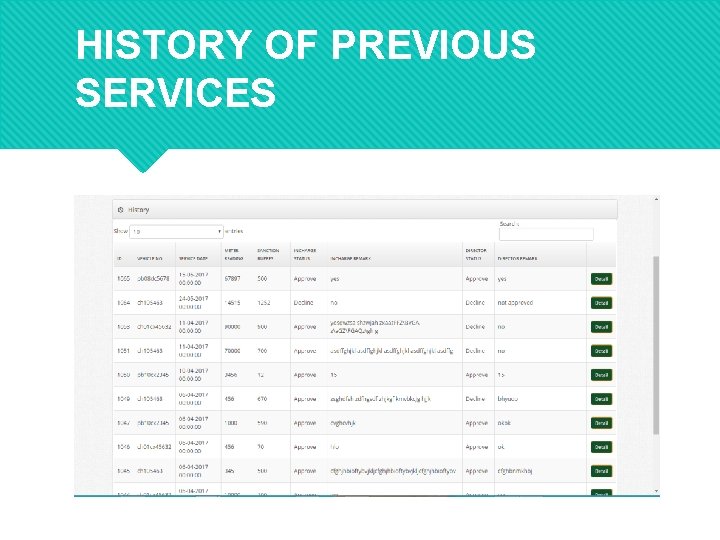Viewport: 720px width, 540px height.
Task: Click the History panel clock icon
Action: coord(120,209)
